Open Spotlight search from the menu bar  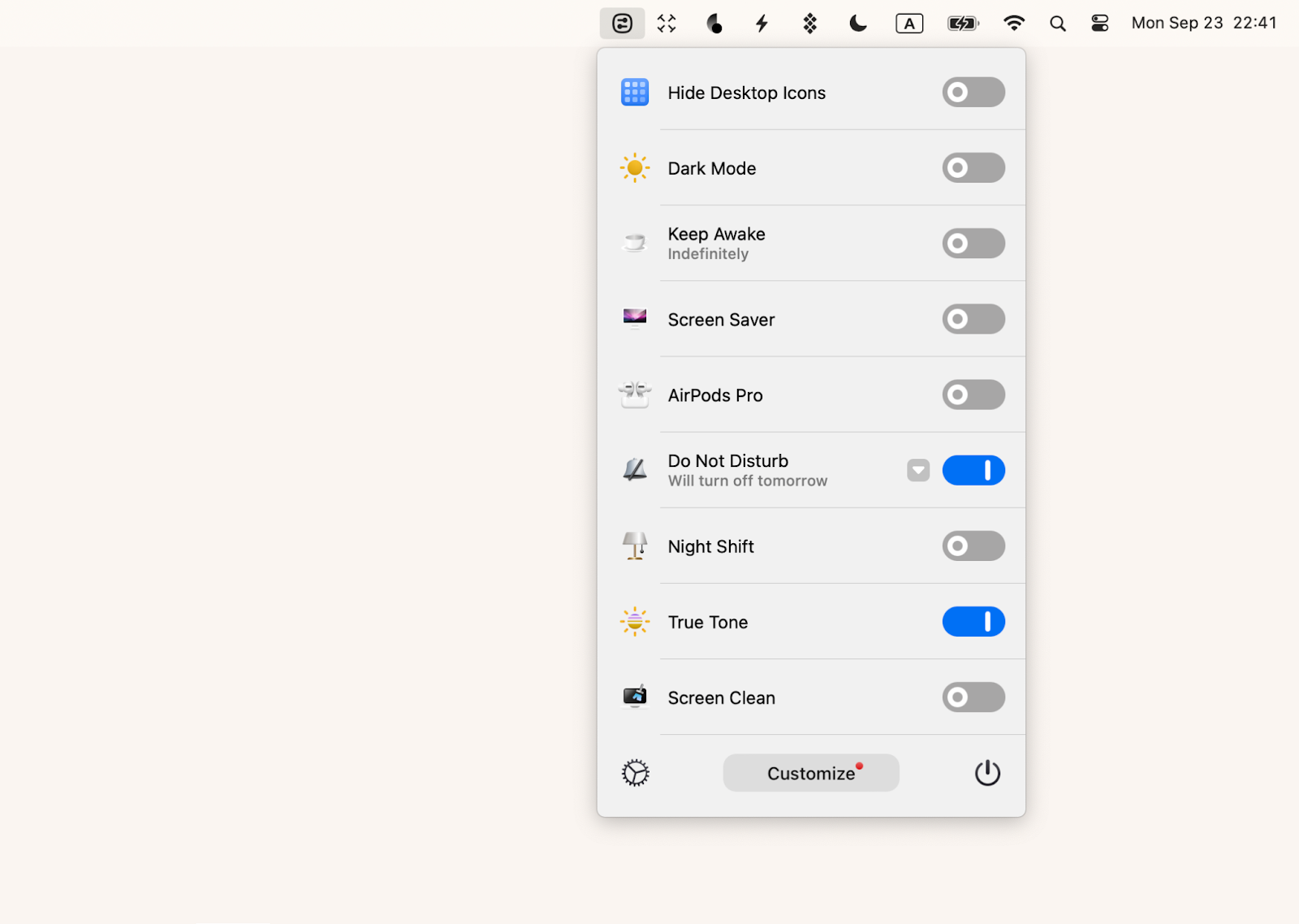(1057, 23)
